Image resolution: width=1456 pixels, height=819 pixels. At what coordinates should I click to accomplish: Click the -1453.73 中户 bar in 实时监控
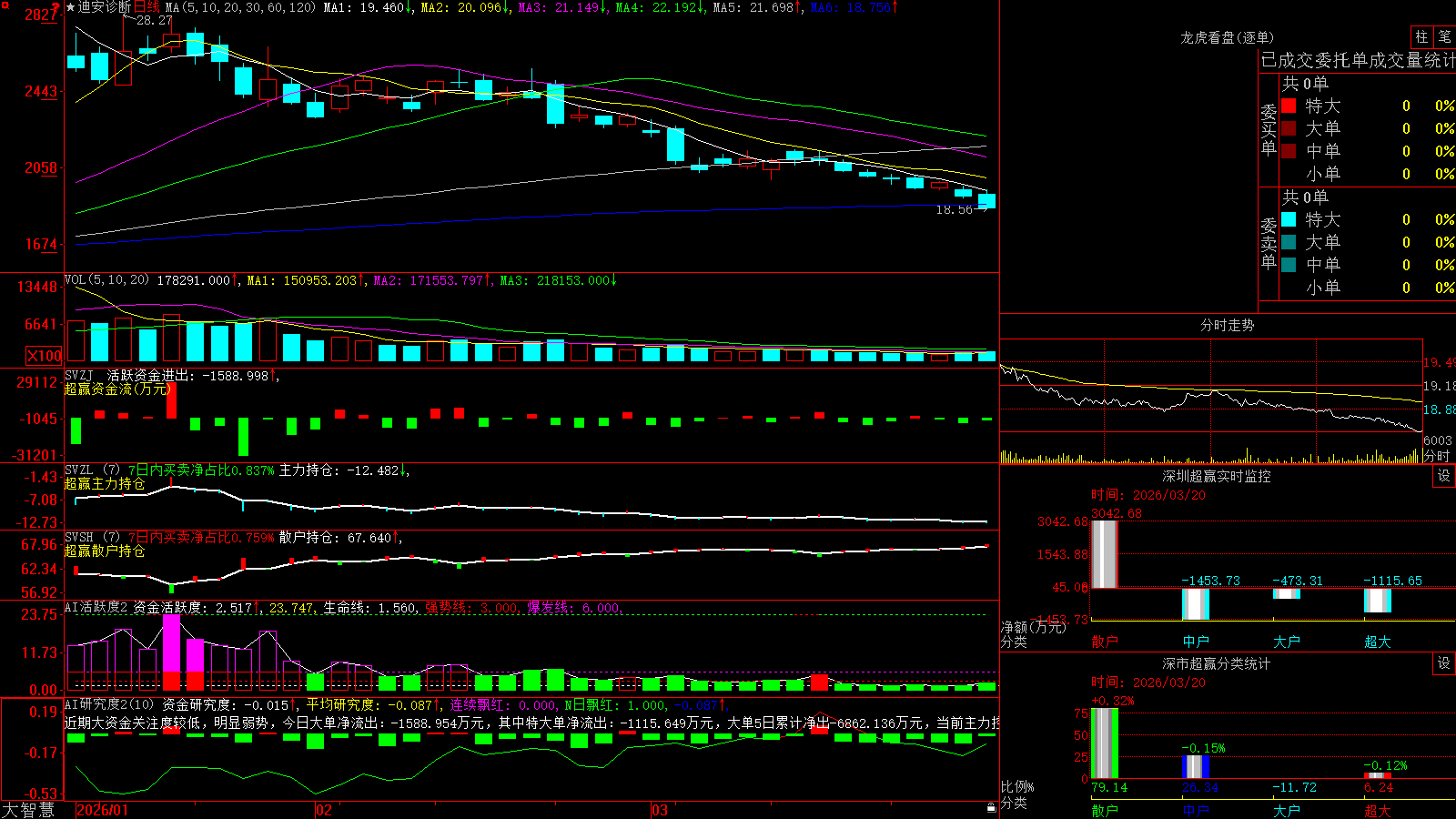pyautogui.click(x=1196, y=604)
